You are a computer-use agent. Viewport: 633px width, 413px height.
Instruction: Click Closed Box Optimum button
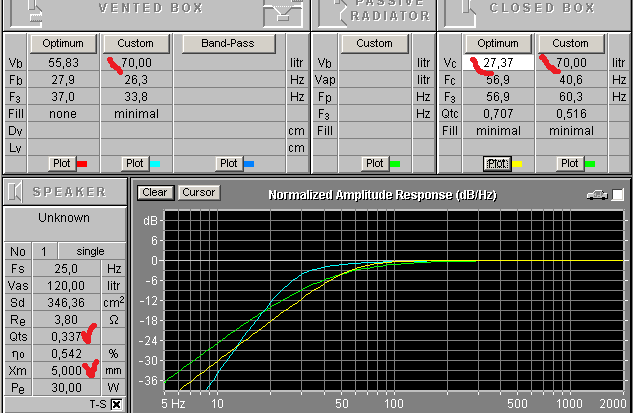point(498,43)
